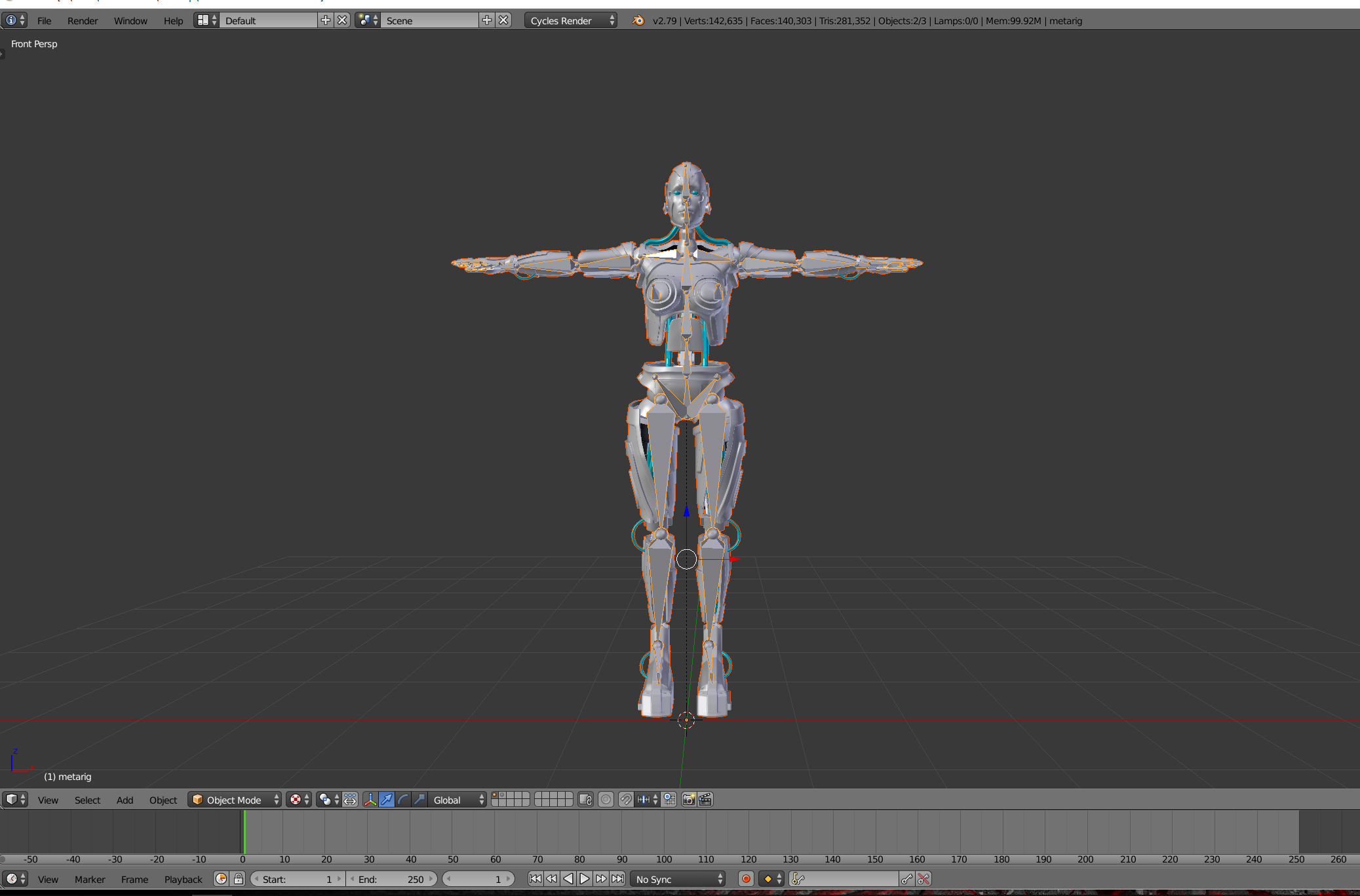
Task: Open the Window menu
Action: pos(130,20)
